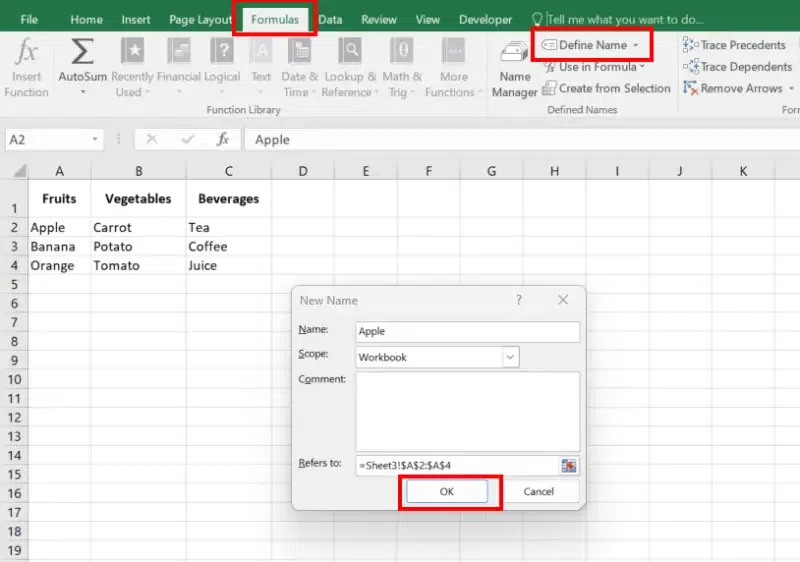
Task: Switch to the Page Layout tab
Action: [x=200, y=19]
